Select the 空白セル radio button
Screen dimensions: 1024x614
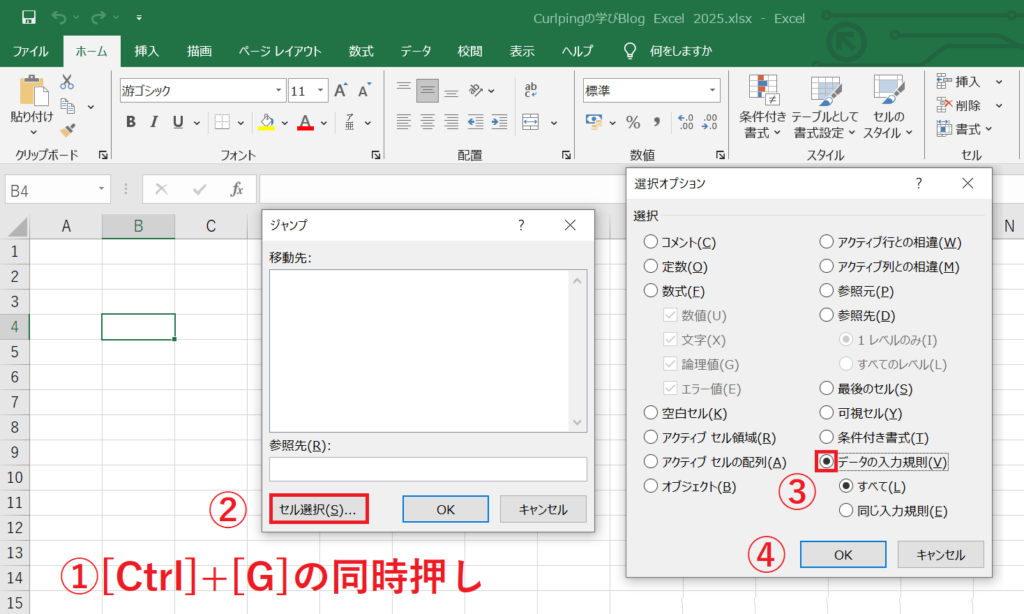[651, 413]
